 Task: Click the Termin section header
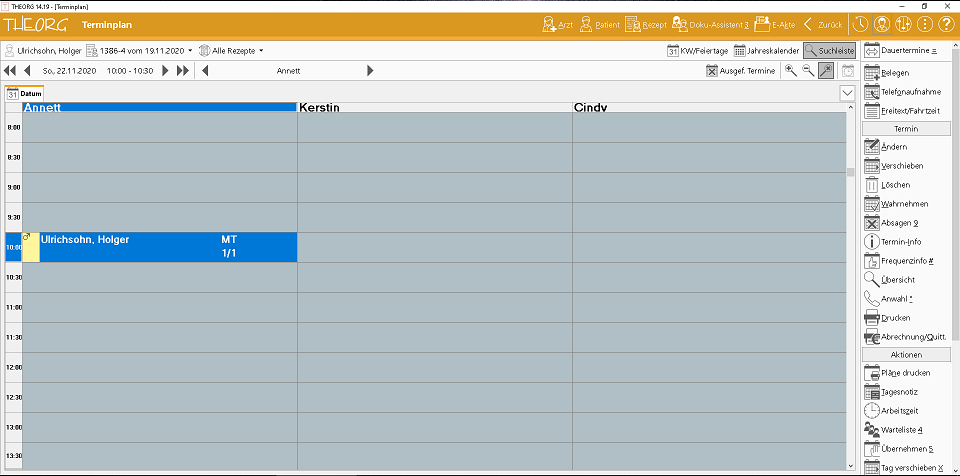point(906,129)
